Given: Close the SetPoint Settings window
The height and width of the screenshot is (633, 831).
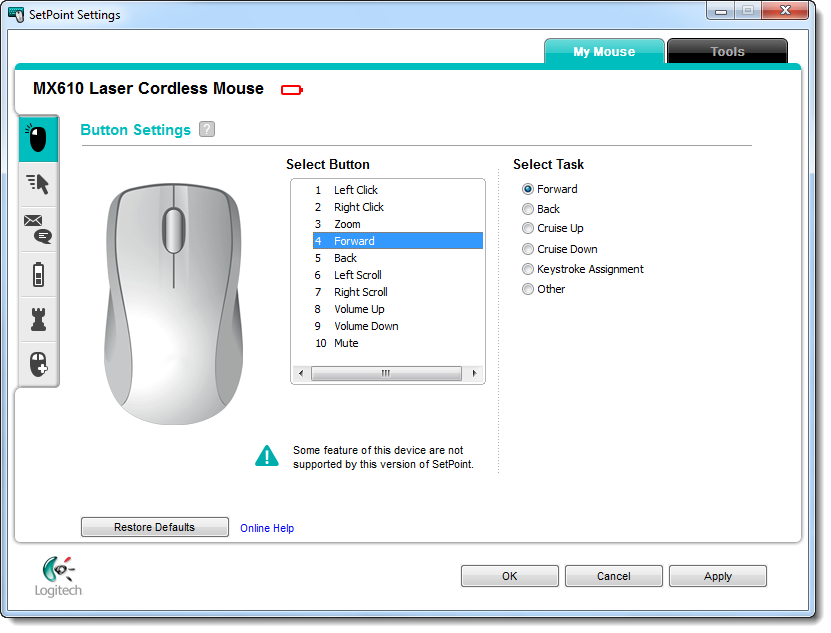Looking at the screenshot, I should pos(785,11).
